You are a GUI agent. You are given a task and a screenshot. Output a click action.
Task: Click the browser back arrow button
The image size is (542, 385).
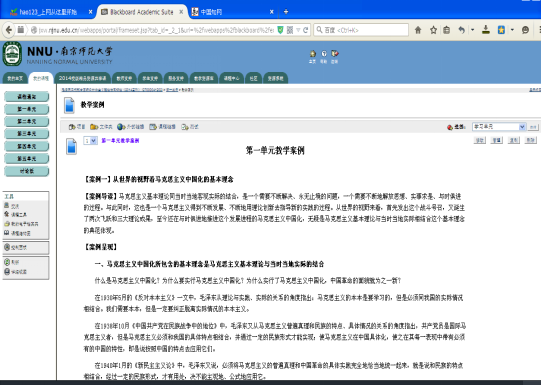tap(9, 30)
